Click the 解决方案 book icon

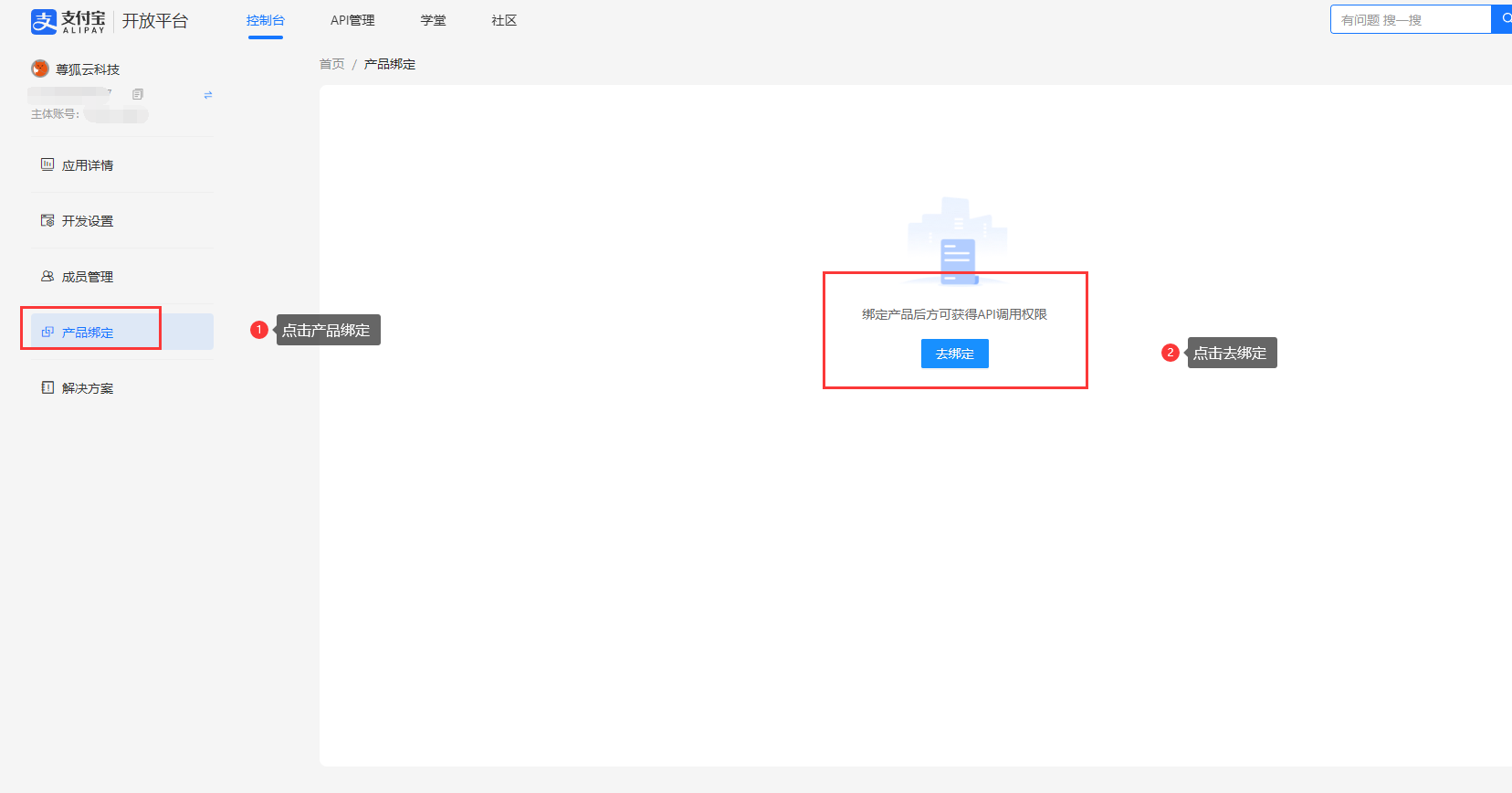(x=47, y=387)
